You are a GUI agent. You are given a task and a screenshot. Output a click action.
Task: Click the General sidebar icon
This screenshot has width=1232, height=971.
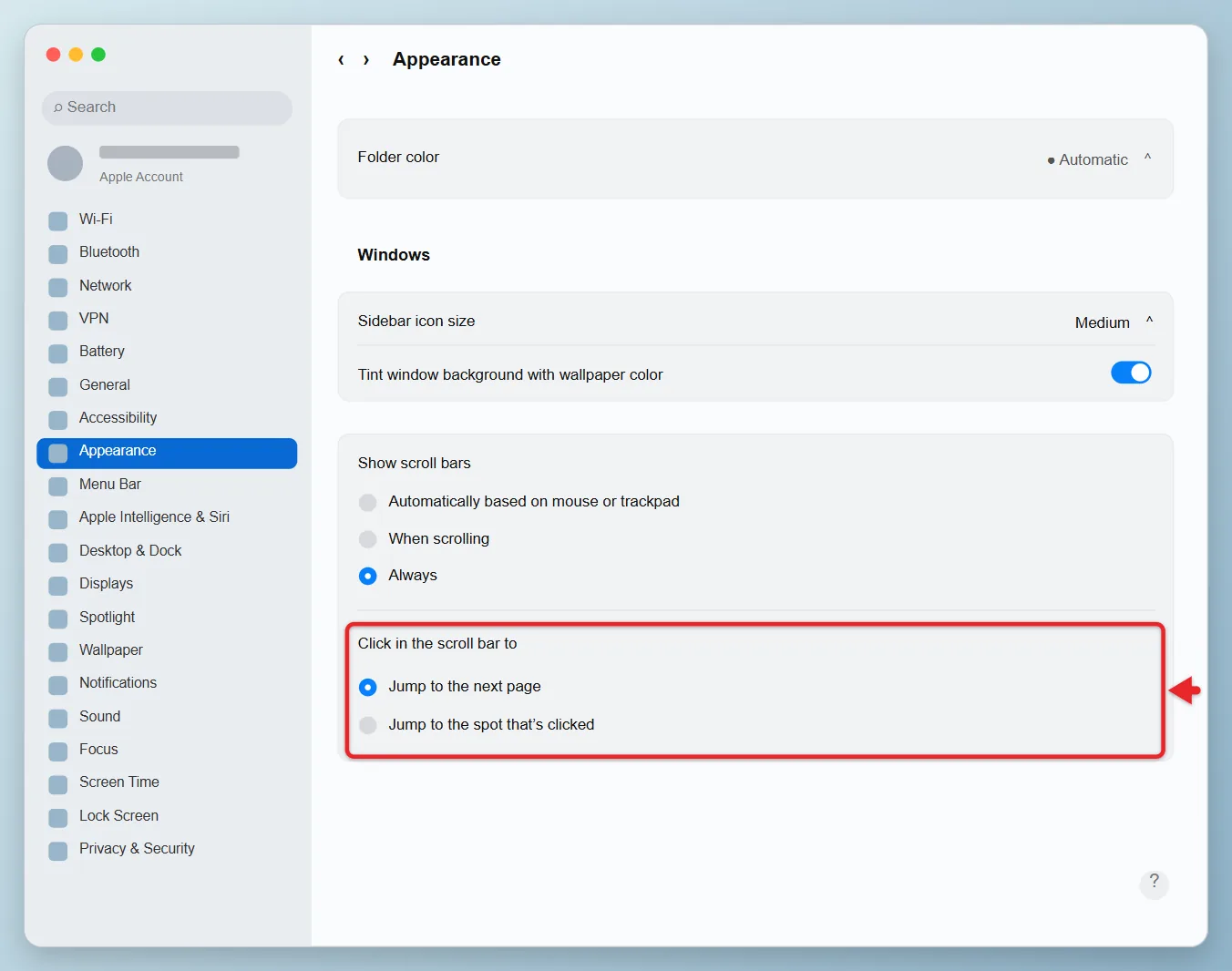coord(58,386)
